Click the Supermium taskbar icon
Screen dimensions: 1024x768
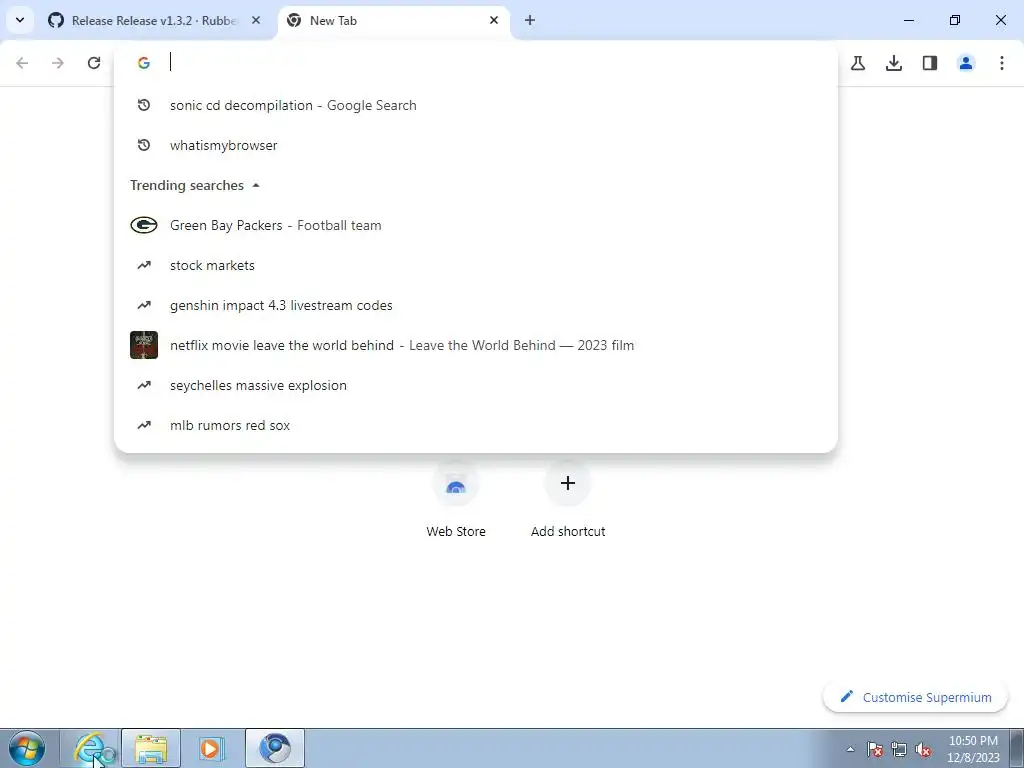point(275,748)
